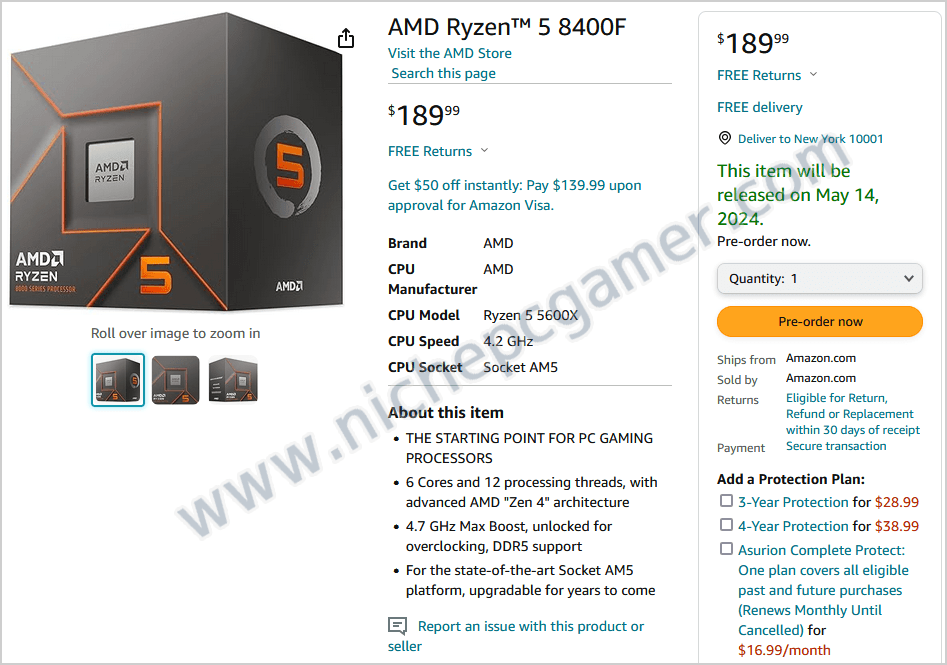Check the 3-Year Protection plan box
The width and height of the screenshot is (947, 665).
[726, 501]
